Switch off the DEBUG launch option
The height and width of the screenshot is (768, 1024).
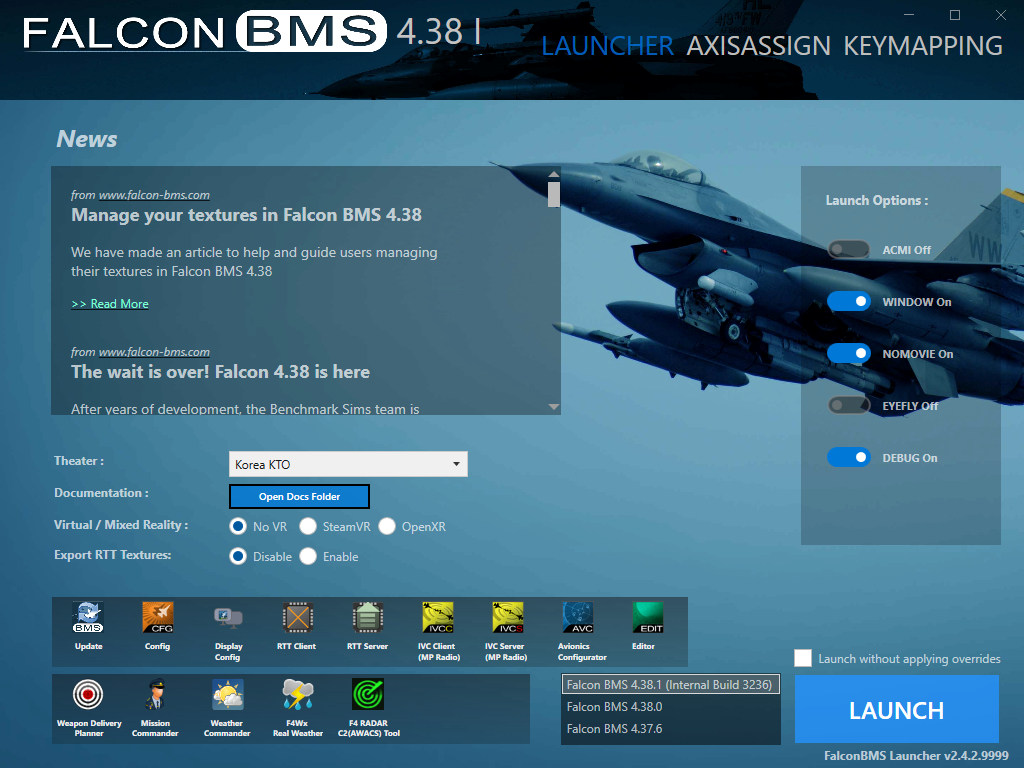pos(848,457)
